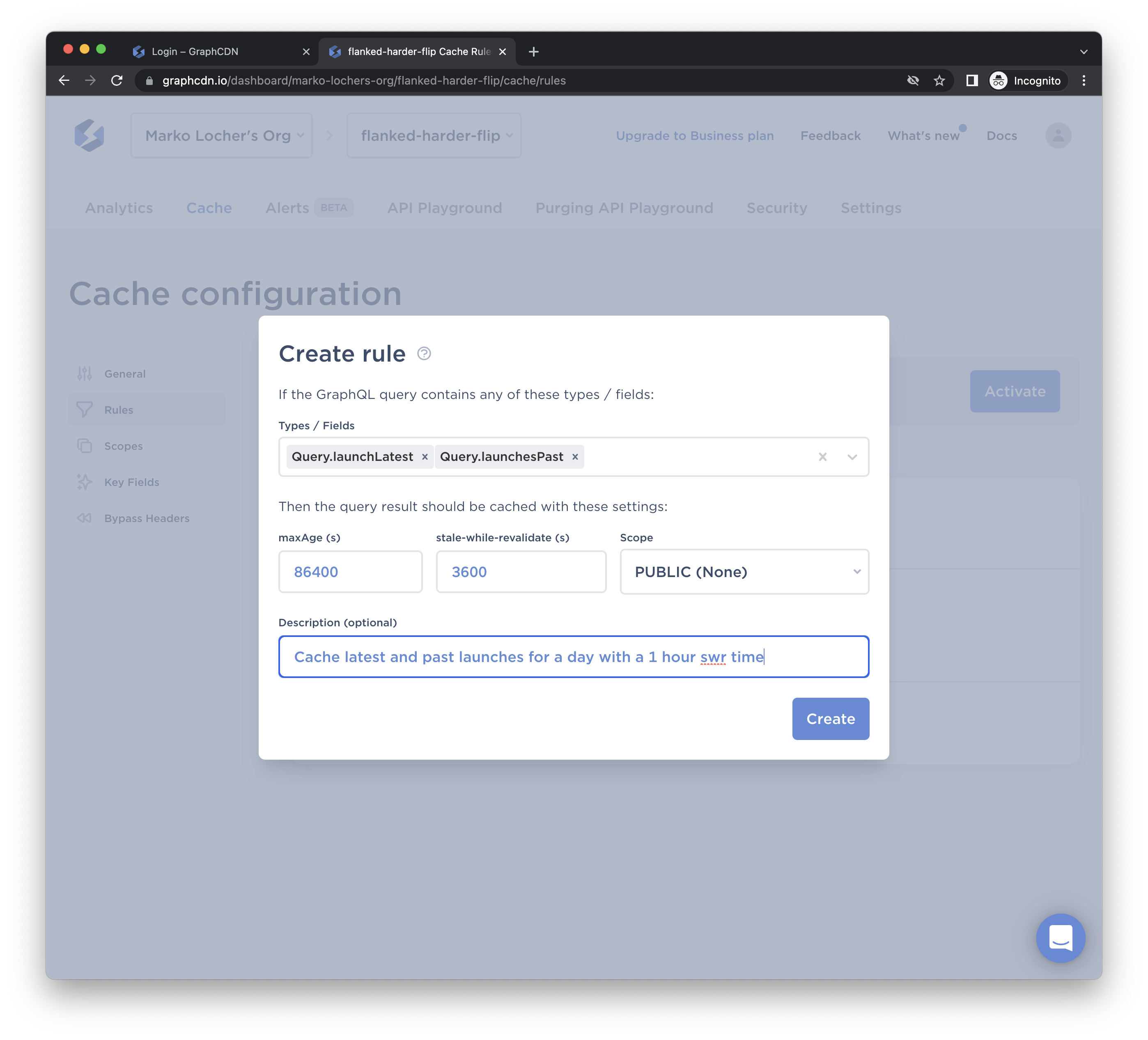The image size is (1148, 1040).
Task: Expand the Marko Locher's Org selector
Action: pyautogui.click(x=222, y=135)
